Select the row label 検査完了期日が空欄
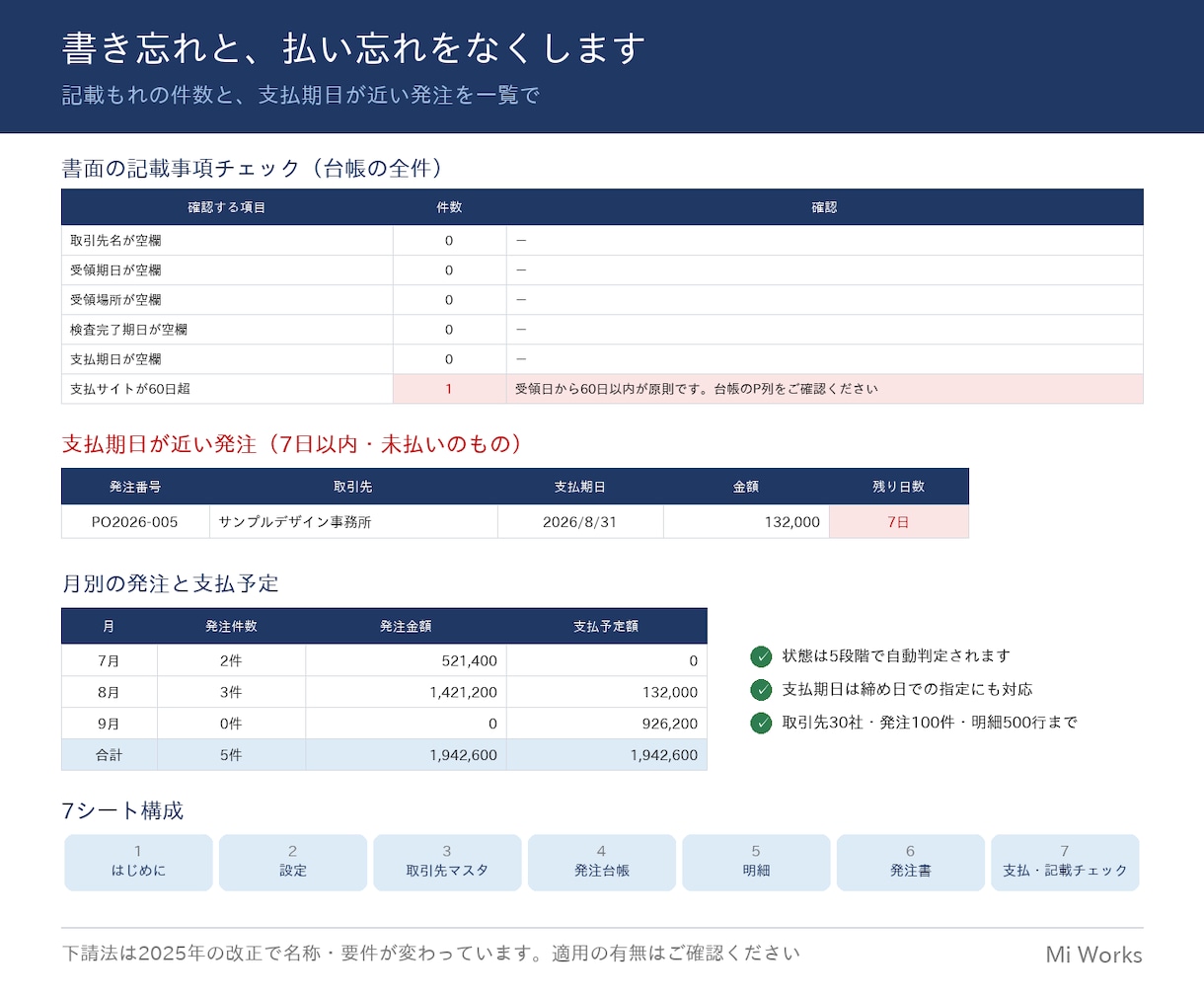The height and width of the screenshot is (995, 1204). (x=128, y=330)
